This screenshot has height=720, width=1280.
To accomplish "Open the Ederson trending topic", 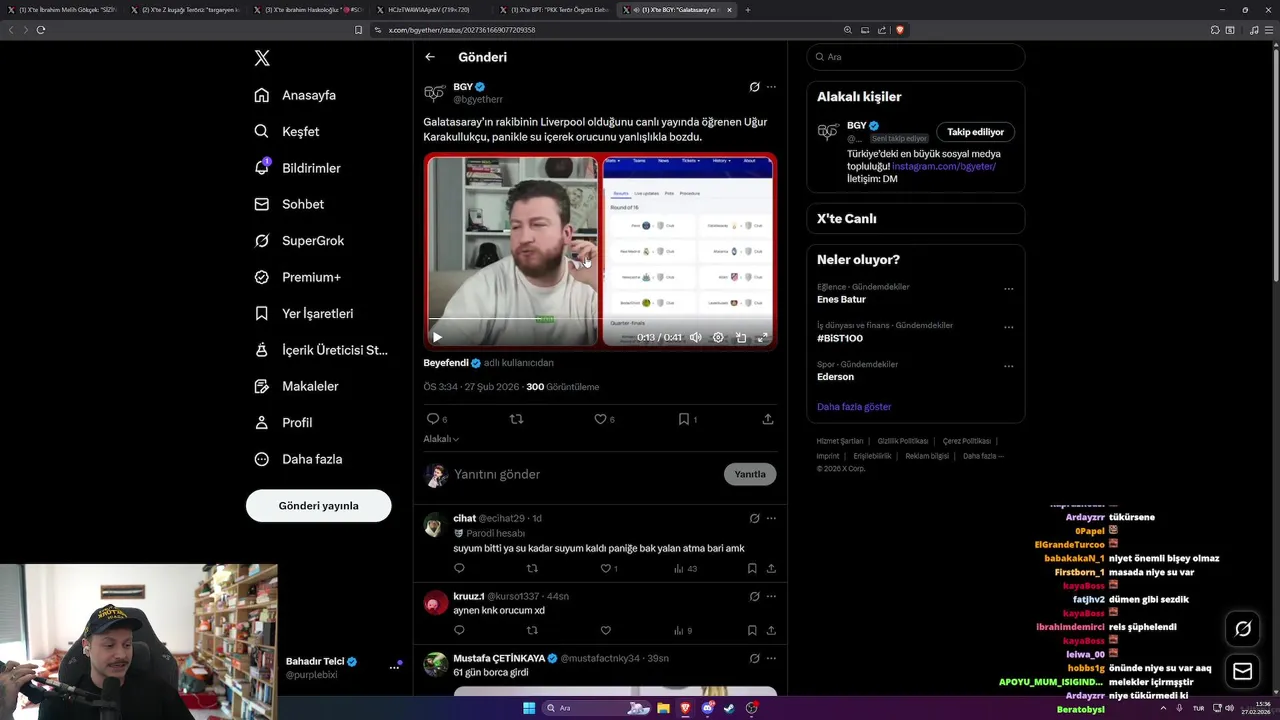I will 835,377.
